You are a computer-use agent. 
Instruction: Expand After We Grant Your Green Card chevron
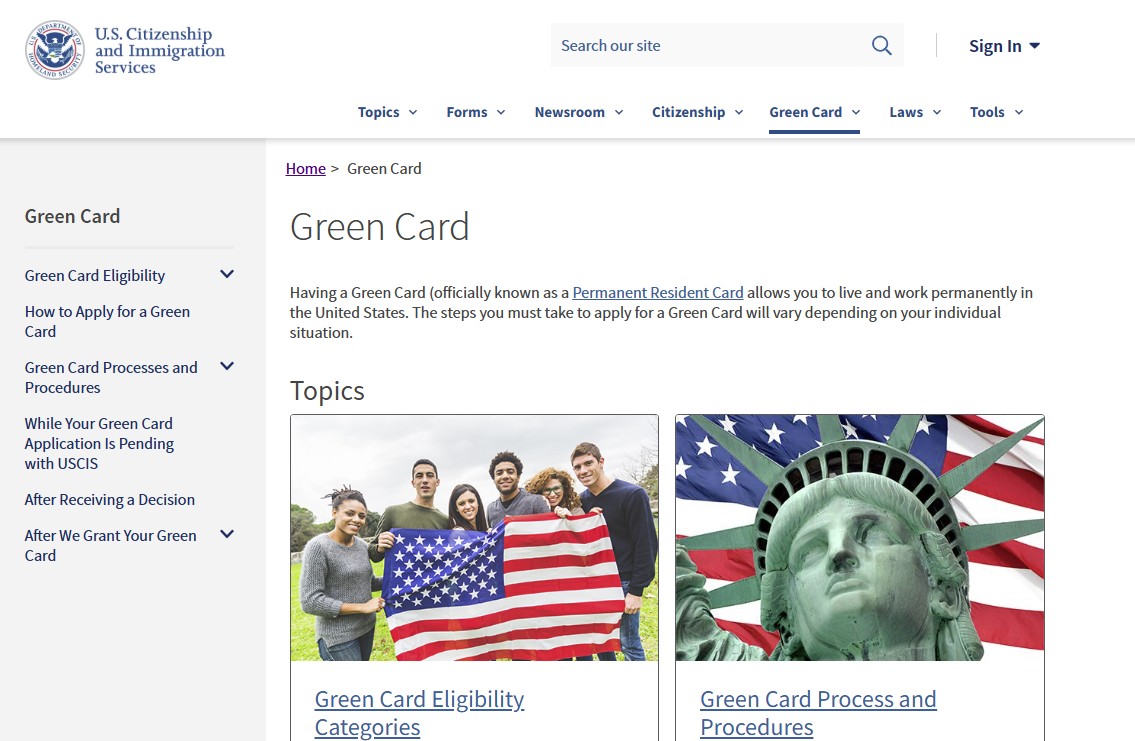(x=227, y=535)
